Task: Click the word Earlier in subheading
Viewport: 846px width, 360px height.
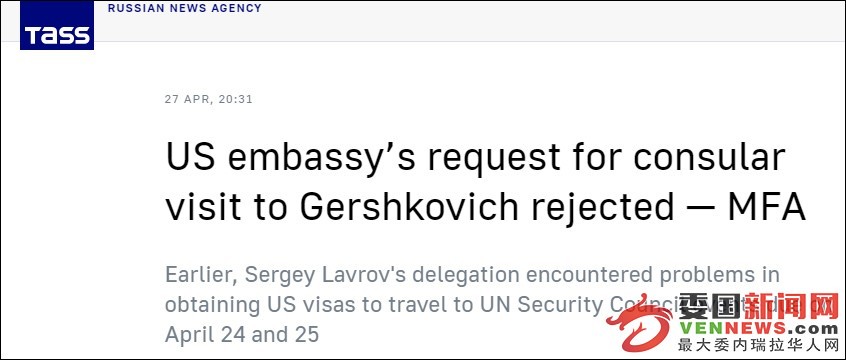Action: (201, 275)
